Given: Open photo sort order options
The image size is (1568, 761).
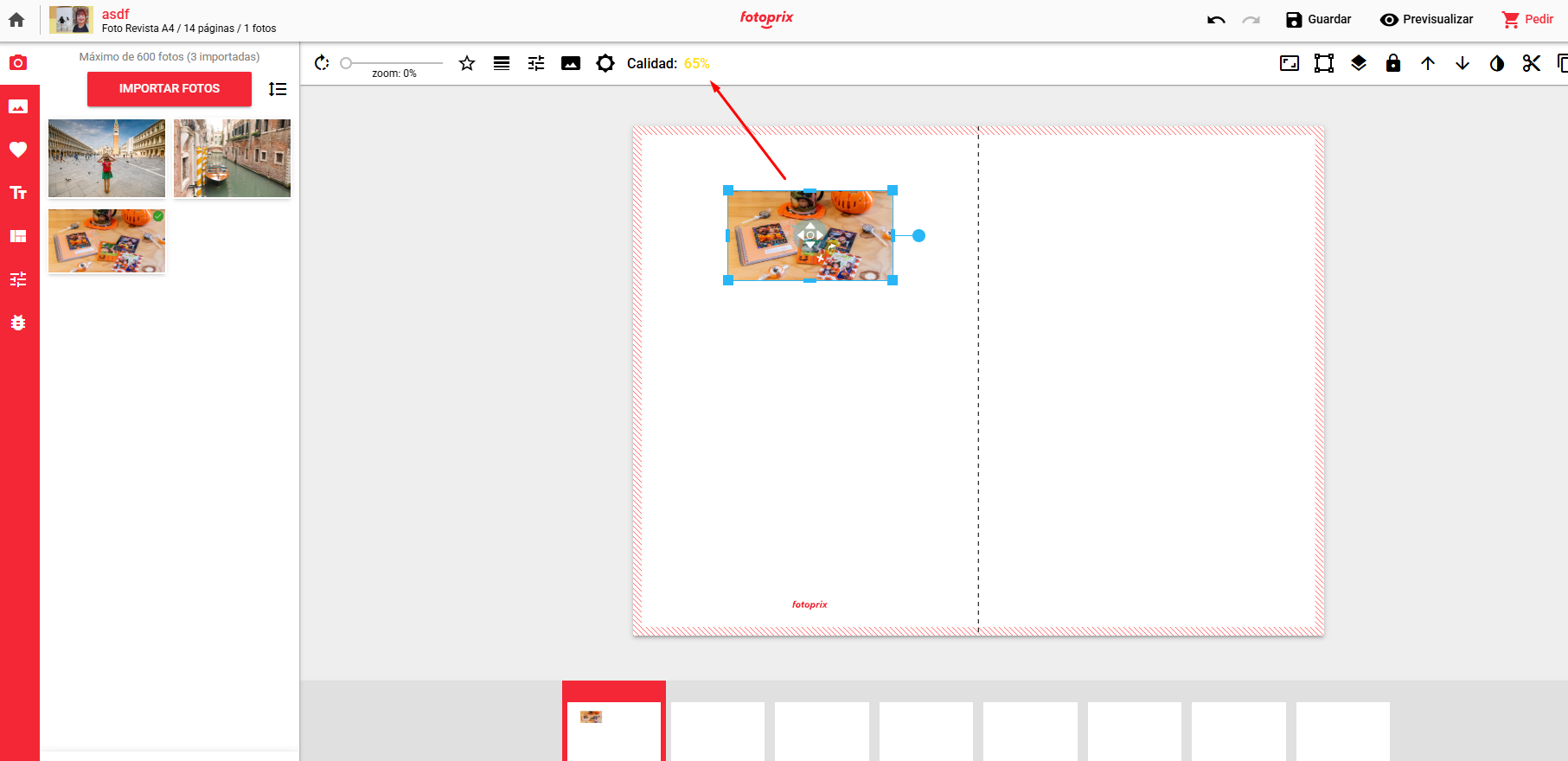Looking at the screenshot, I should (278, 89).
